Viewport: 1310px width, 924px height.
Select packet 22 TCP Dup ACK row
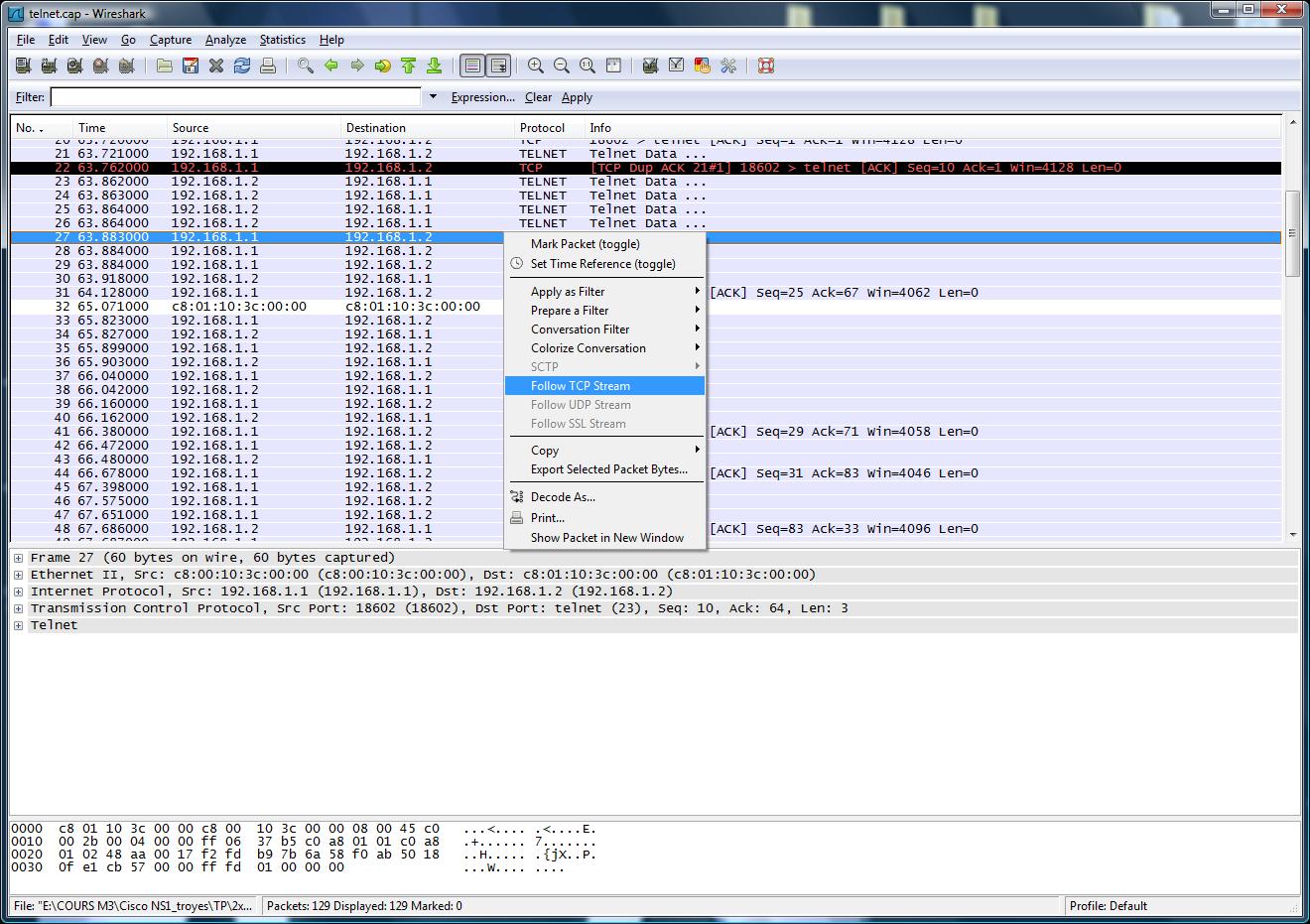[x=645, y=168]
